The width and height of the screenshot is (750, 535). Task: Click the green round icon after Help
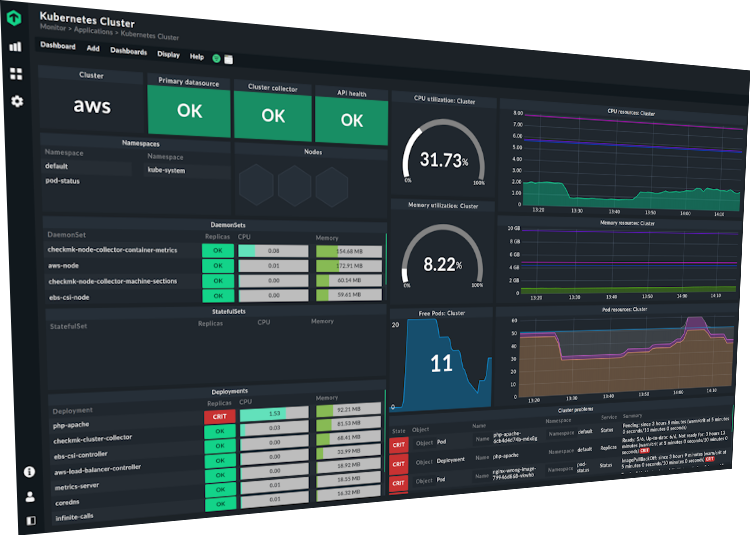(x=216, y=58)
